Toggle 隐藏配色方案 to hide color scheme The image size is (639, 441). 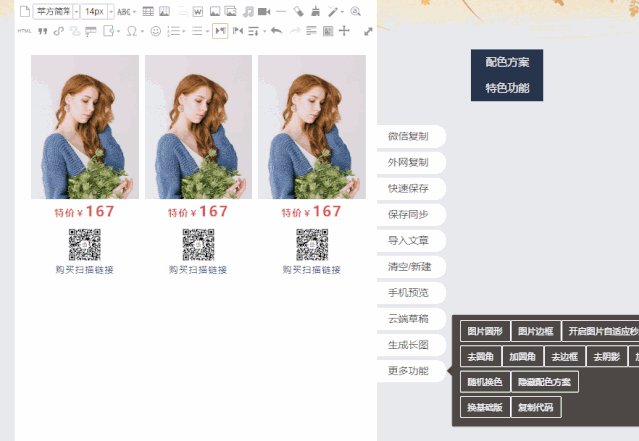pos(544,382)
